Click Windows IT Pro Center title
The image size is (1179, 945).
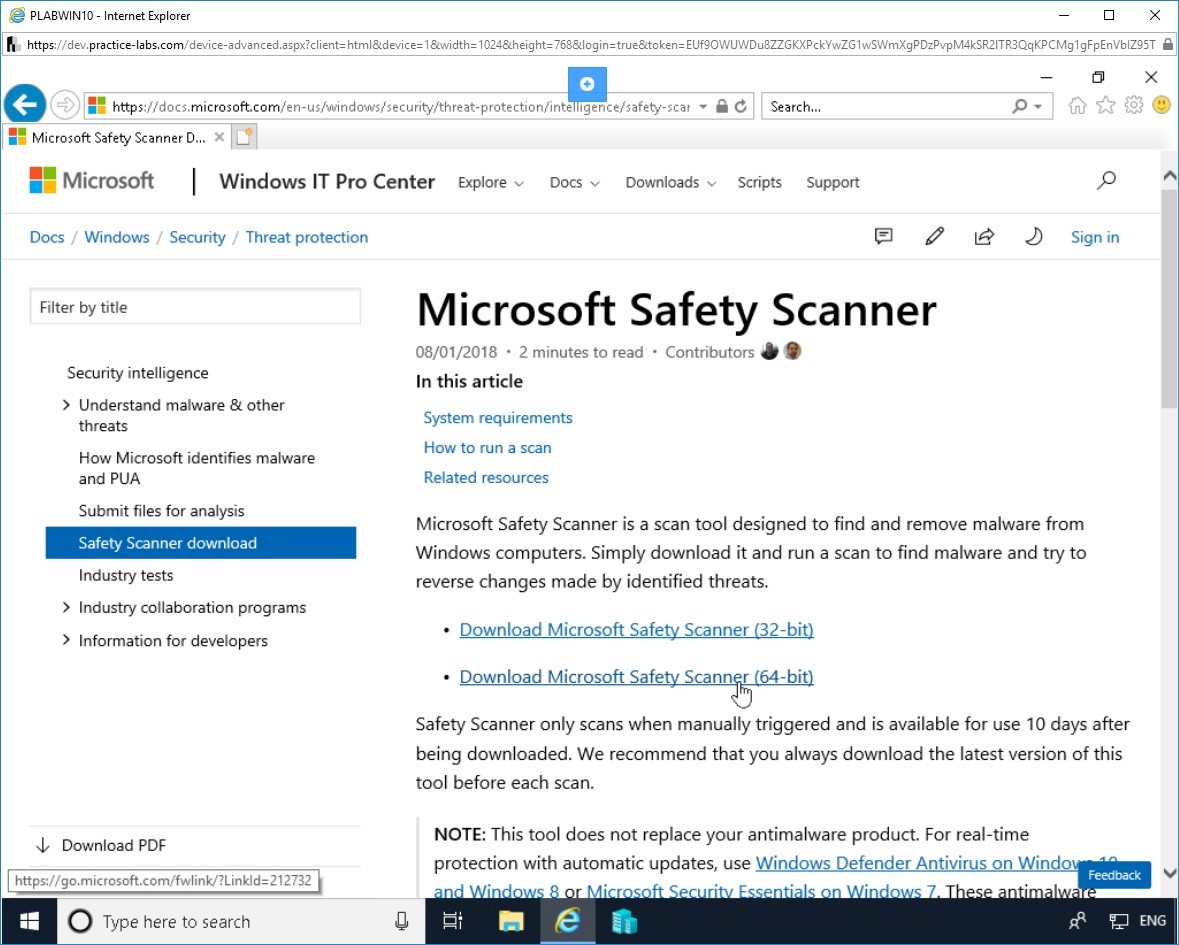coord(327,181)
